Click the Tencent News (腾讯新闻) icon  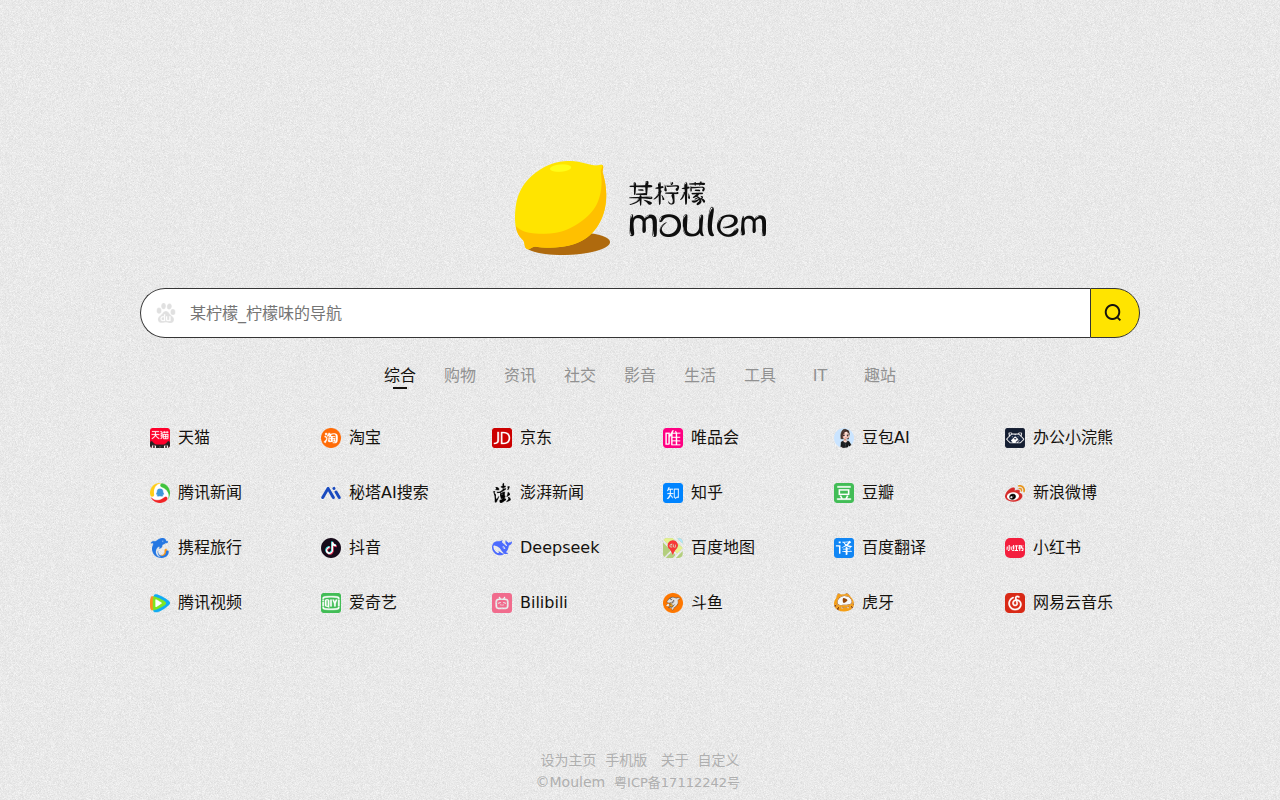click(x=160, y=493)
